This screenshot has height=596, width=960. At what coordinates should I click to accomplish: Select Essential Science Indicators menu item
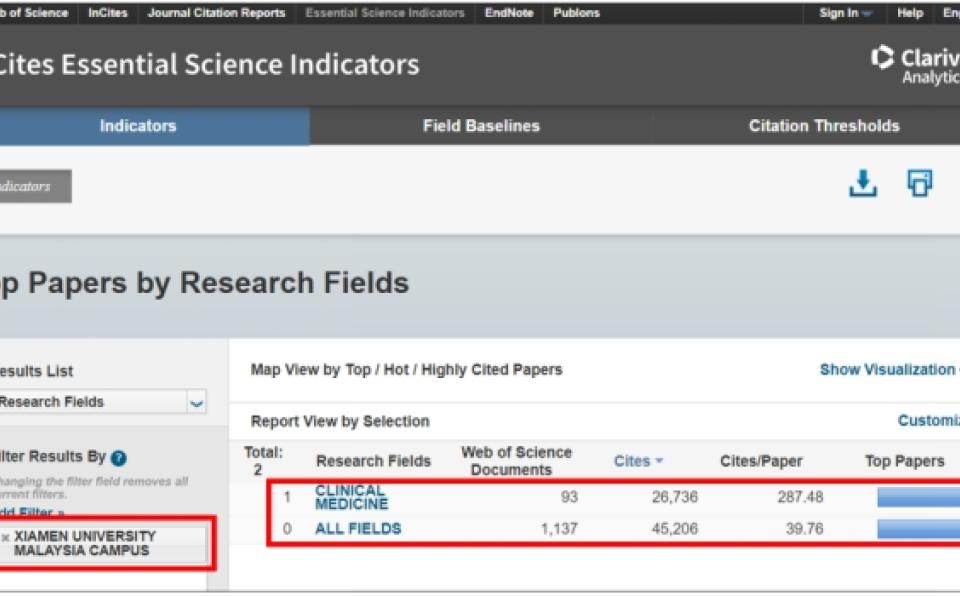pyautogui.click(x=385, y=13)
